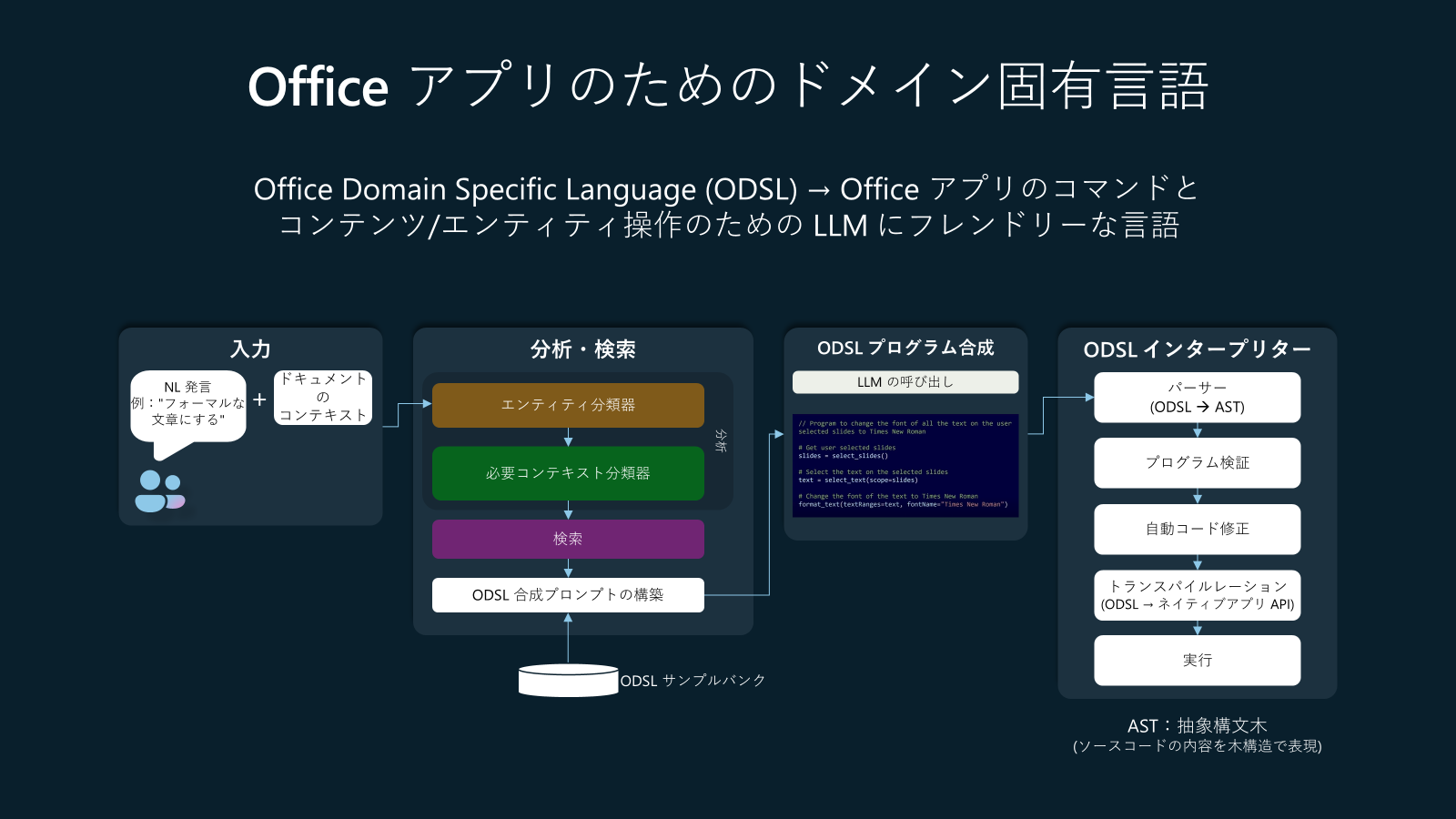
Task: Click the code line starting "format_text(textRanges=text"
Action: (903, 504)
